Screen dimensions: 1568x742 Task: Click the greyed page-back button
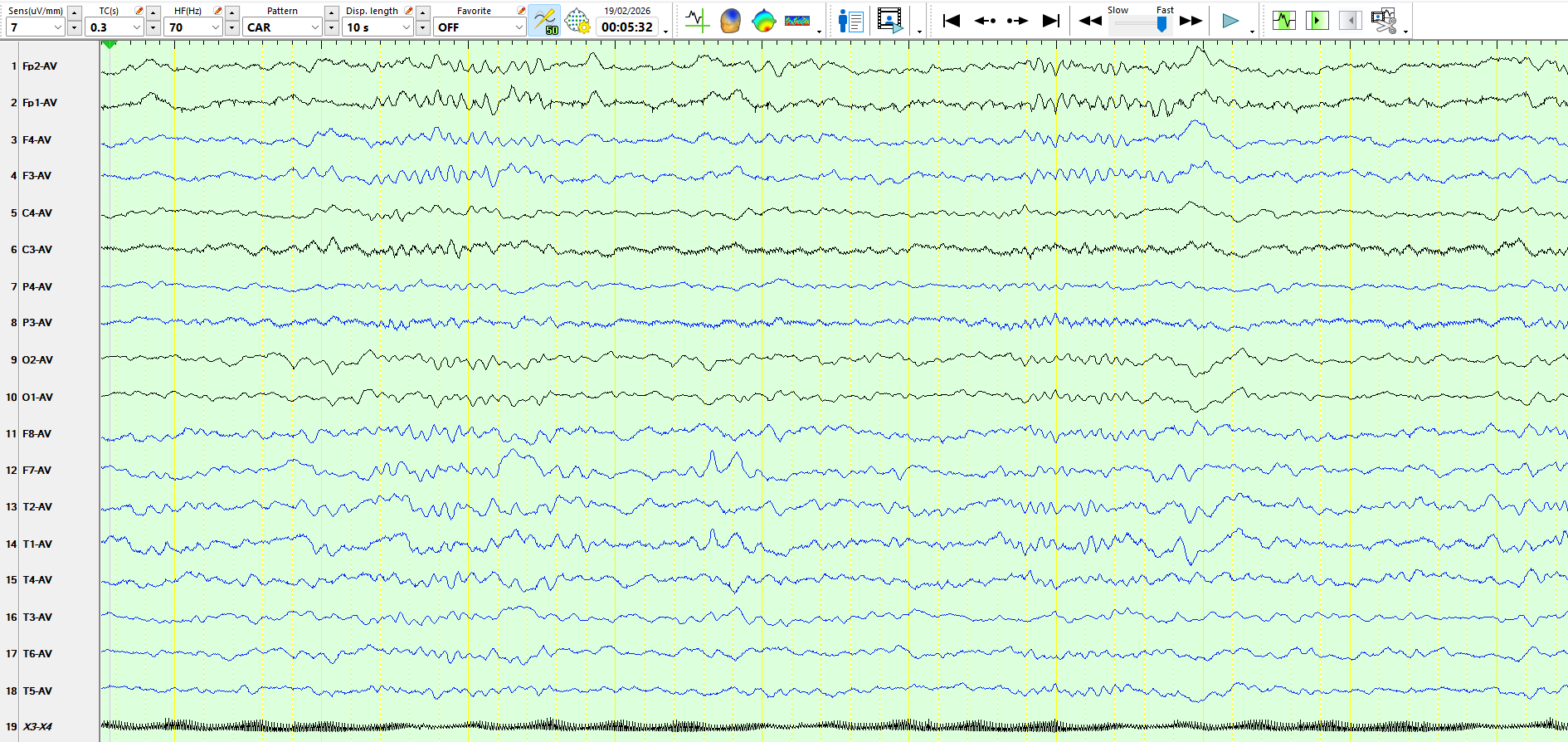point(1351,21)
